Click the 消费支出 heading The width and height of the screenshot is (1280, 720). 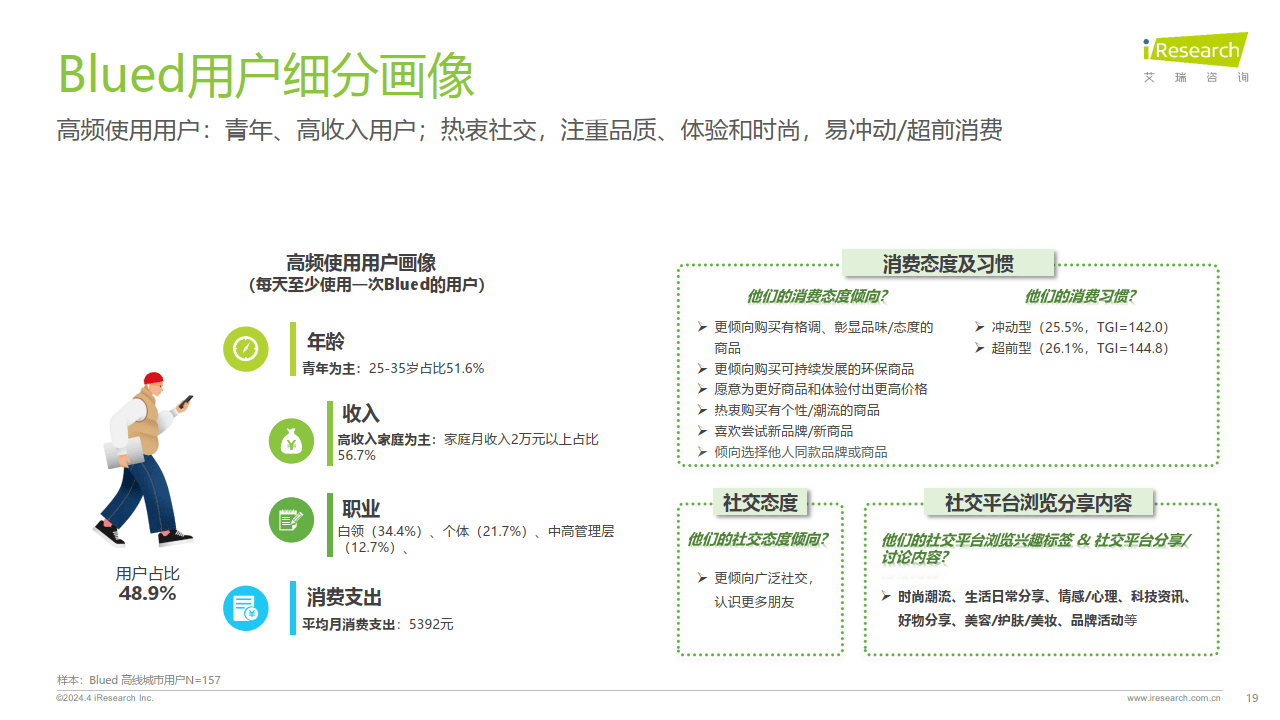pyautogui.click(x=345, y=597)
